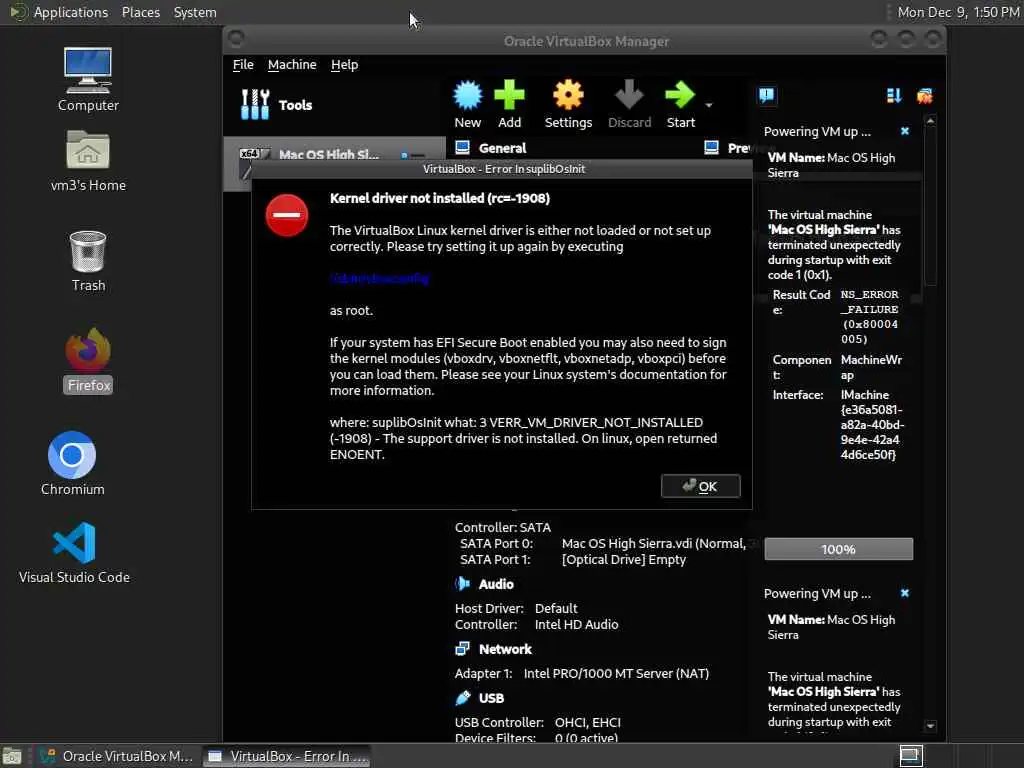Click the Discard state arrow icon

[x=630, y=104]
